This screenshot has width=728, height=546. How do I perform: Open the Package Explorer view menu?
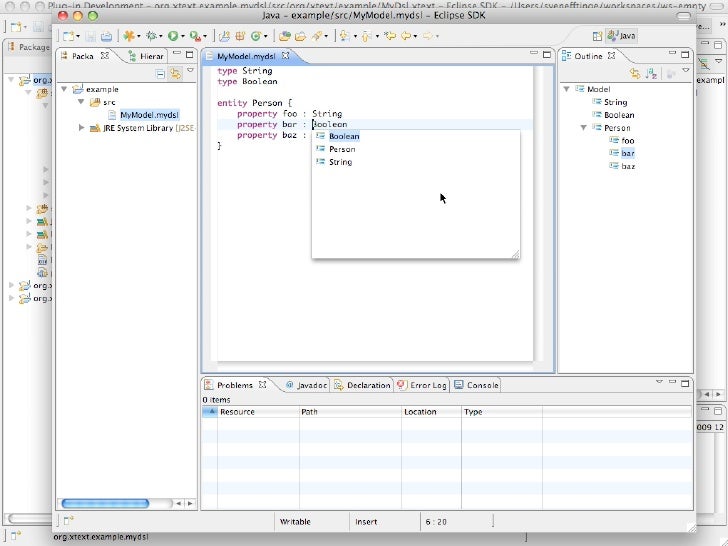click(190, 70)
